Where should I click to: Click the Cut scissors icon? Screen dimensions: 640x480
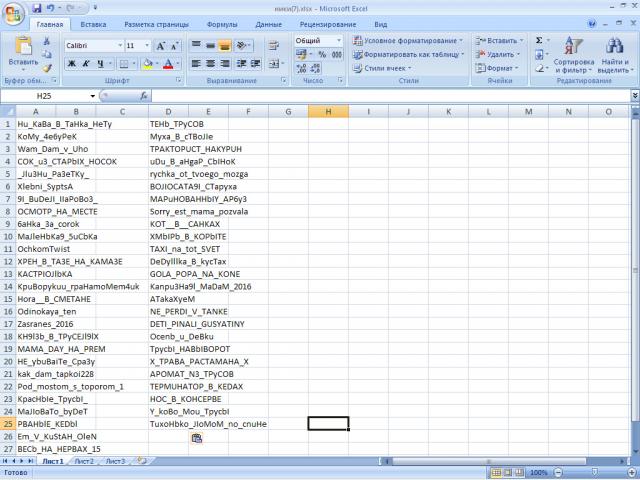47,41
